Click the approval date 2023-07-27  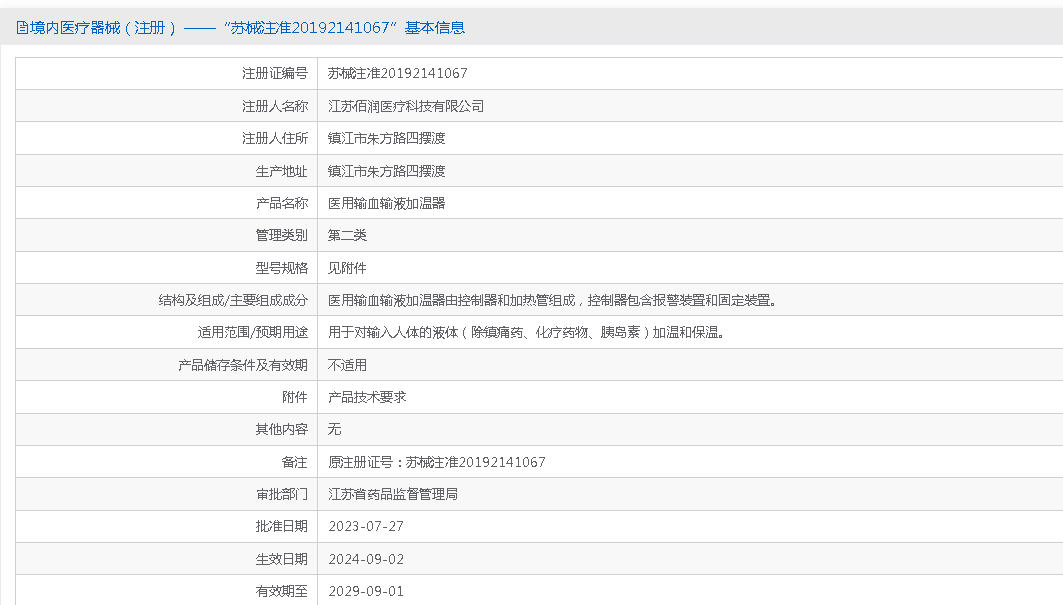coord(366,526)
